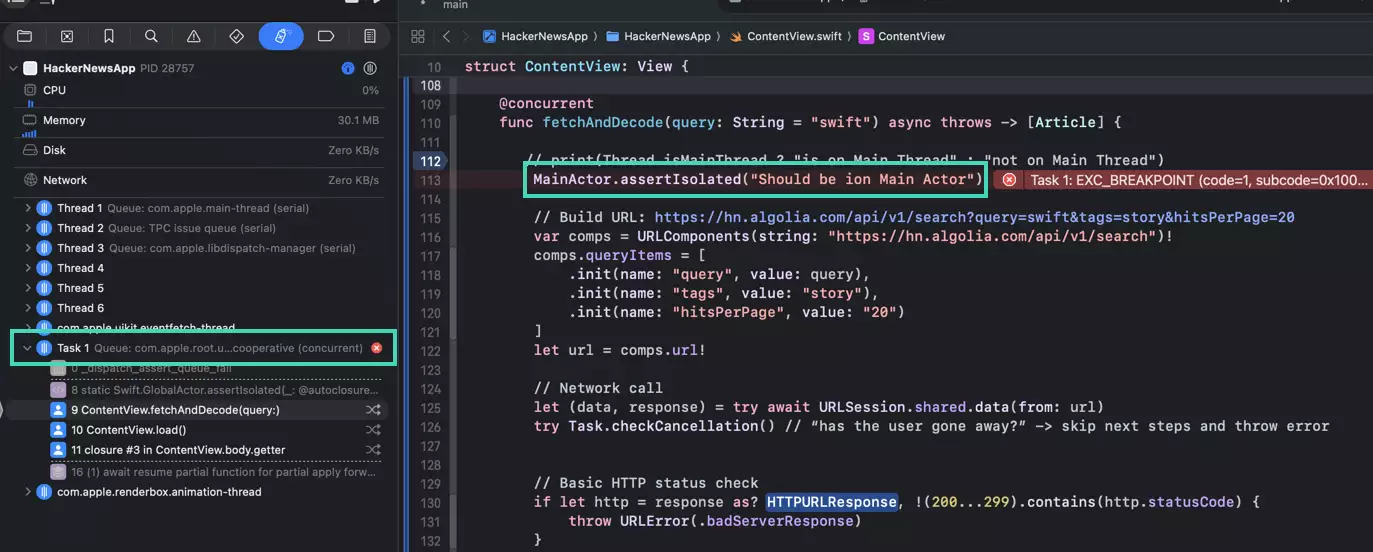Select frame 8 static Swift.GlobalActor.assertIsolated
The height and width of the screenshot is (552, 1373).
tap(200, 390)
